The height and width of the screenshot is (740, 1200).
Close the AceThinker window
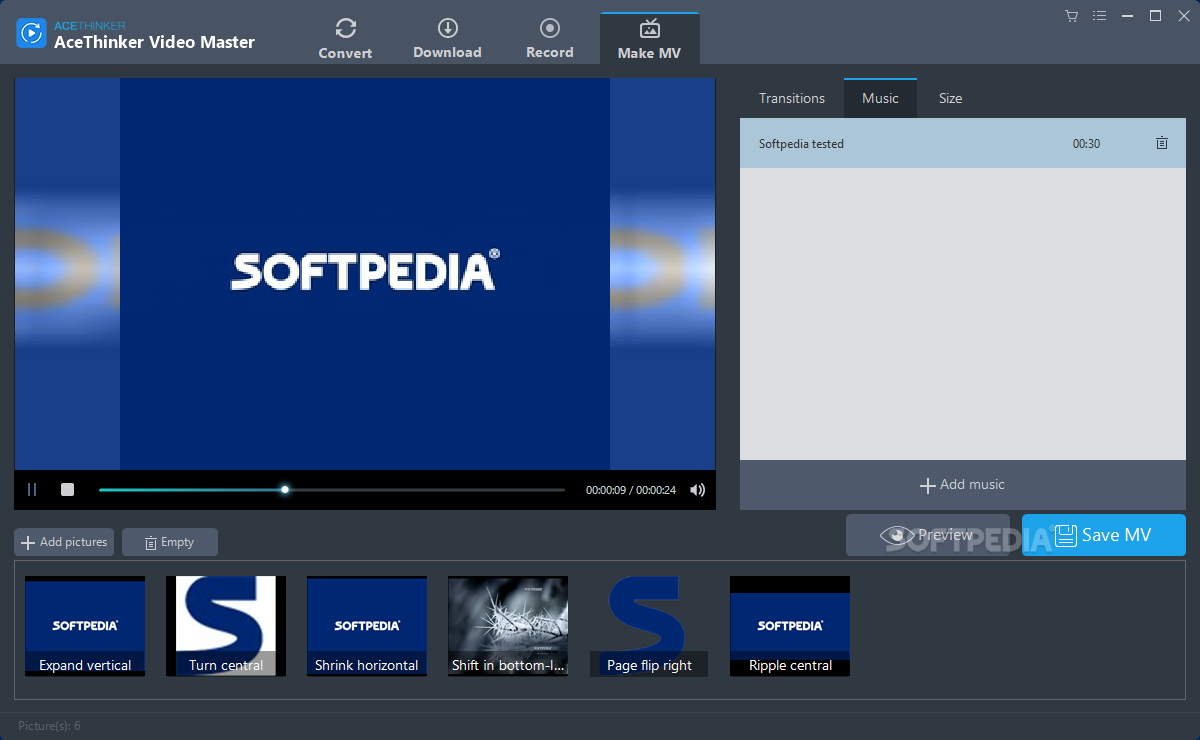[x=1183, y=15]
